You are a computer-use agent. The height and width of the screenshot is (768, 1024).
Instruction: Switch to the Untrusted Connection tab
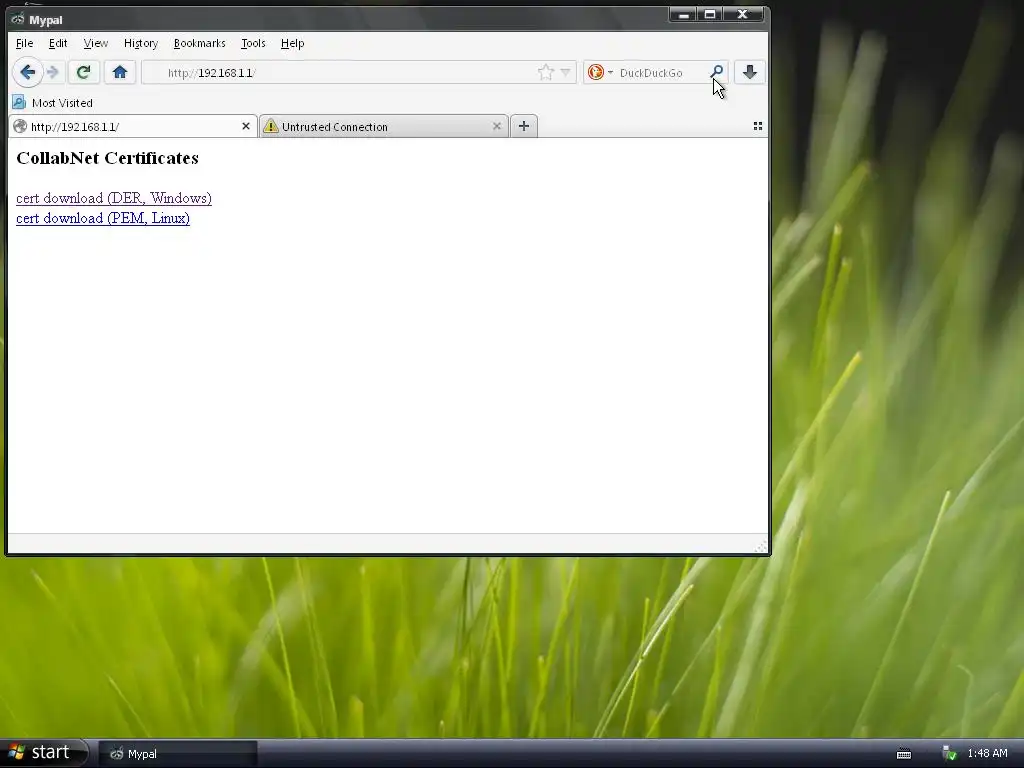[383, 127]
